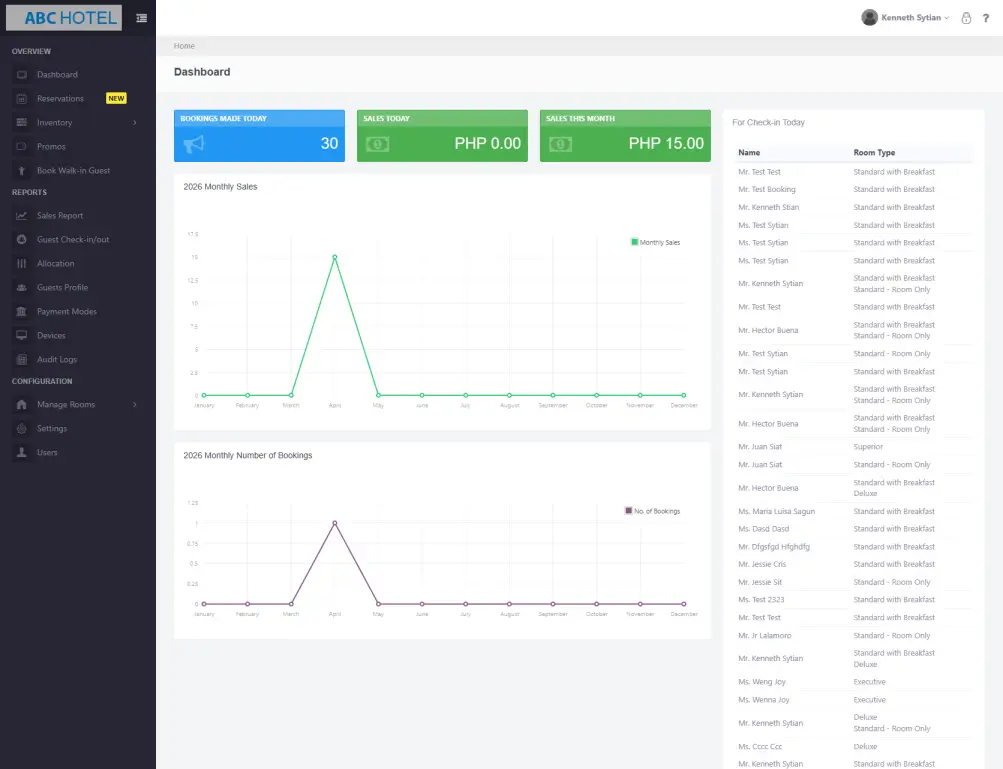Screen dimensions: 1003x769
Task: Open the Audit Logs menu item
Action: [x=57, y=360]
